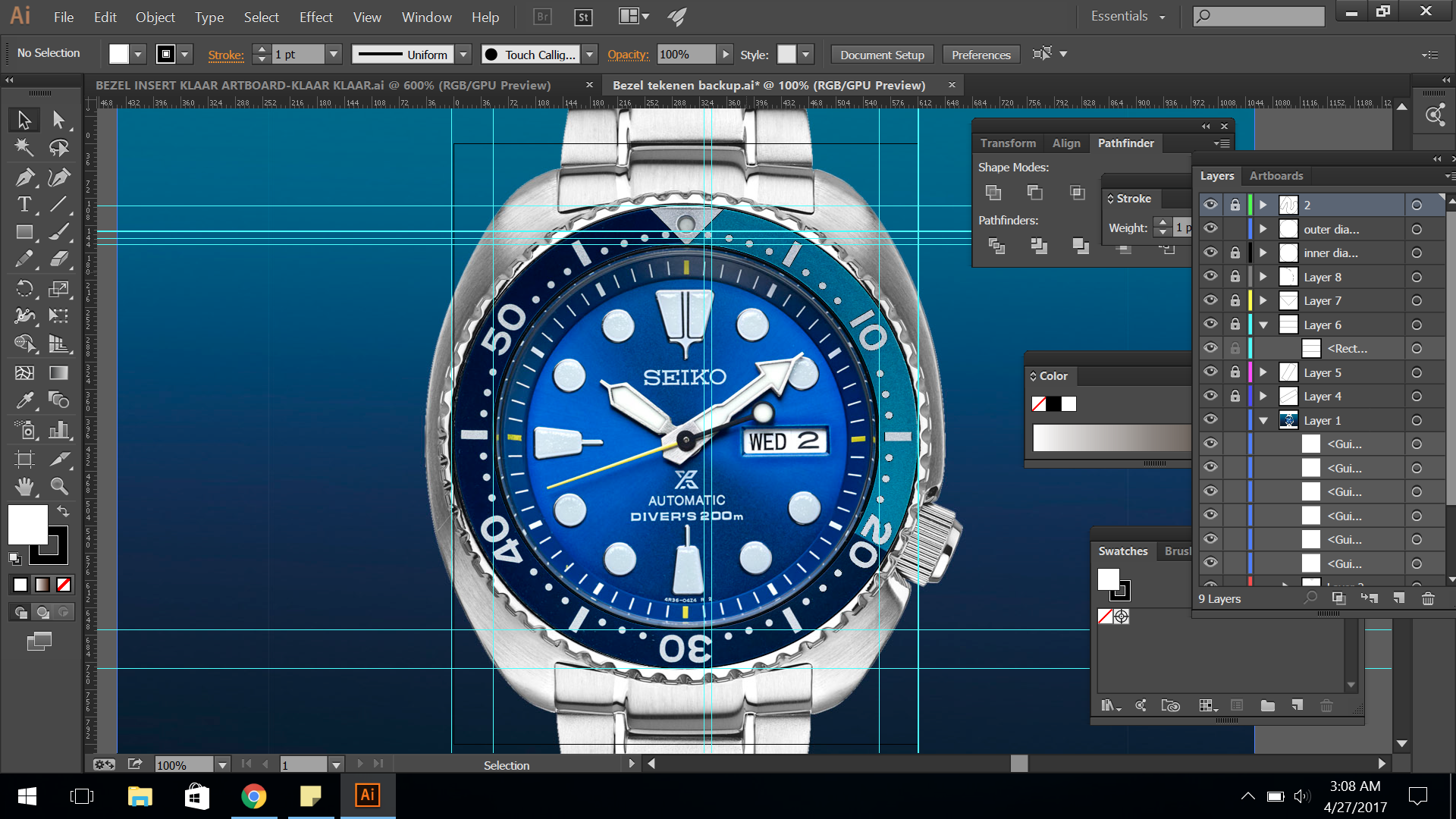Open the Object menu
Screen dimensions: 1456x819
[155, 17]
